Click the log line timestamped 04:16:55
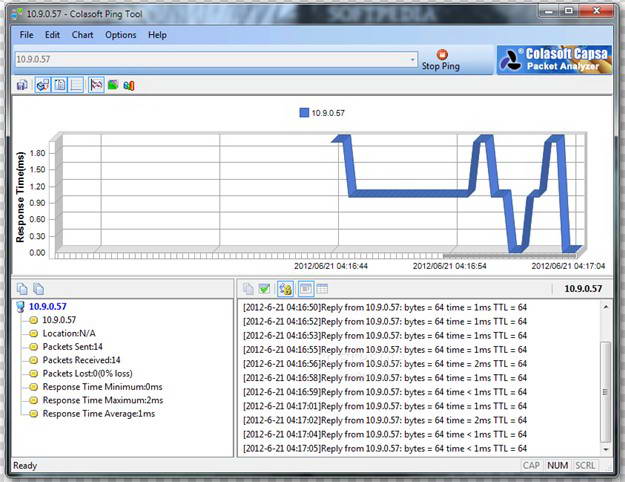 tap(385, 350)
